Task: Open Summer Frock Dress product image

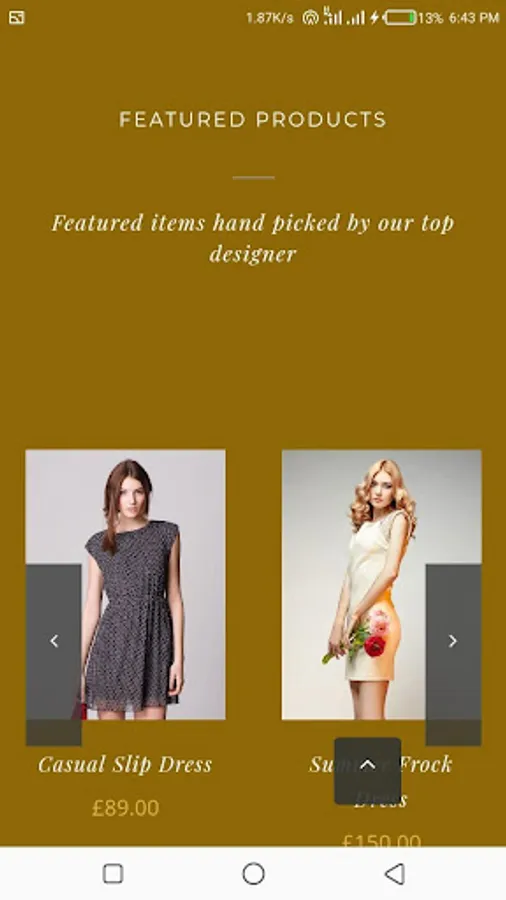Action: pyautogui.click(x=382, y=584)
